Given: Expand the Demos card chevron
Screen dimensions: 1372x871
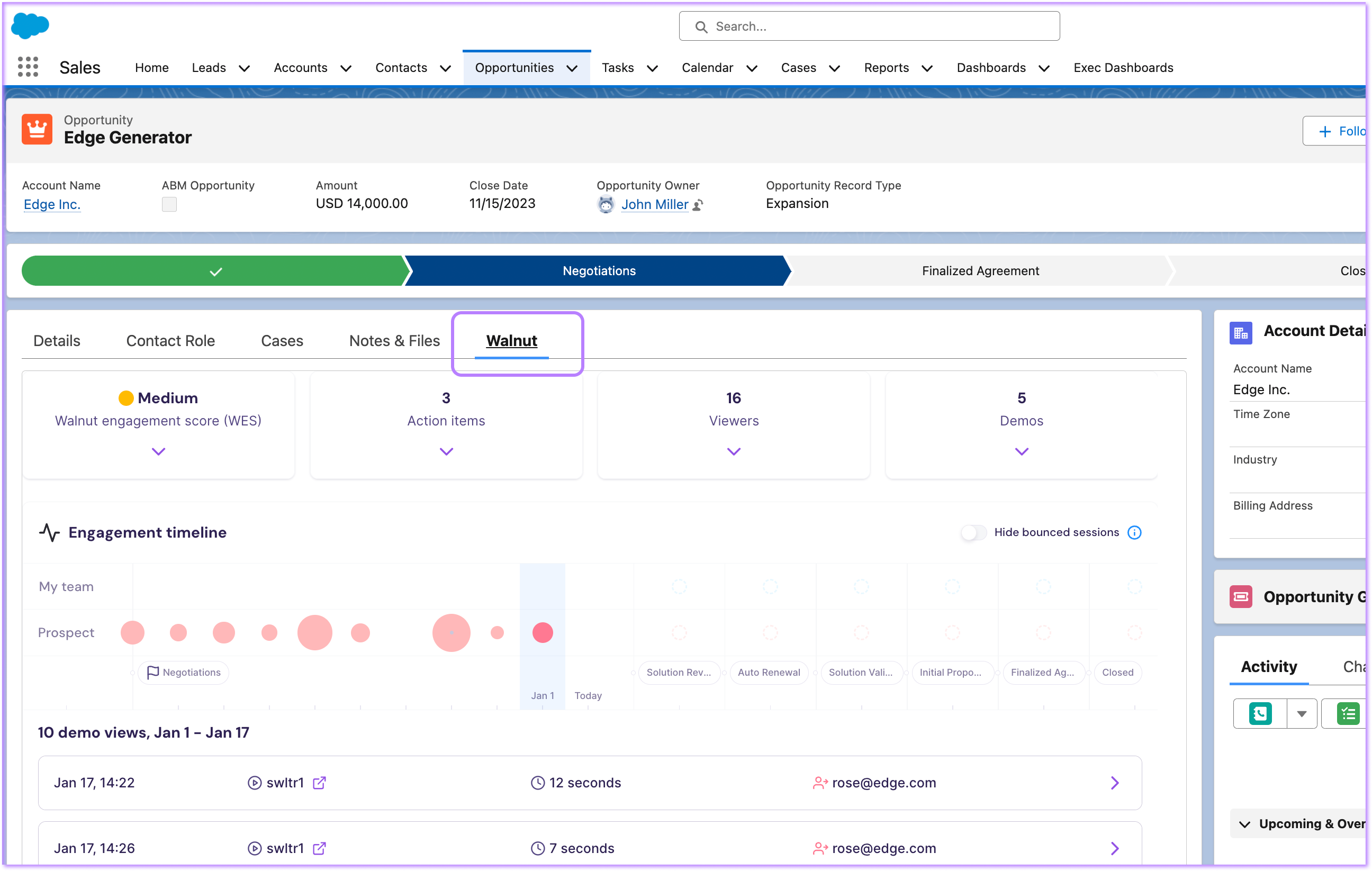Looking at the screenshot, I should pos(1022,452).
